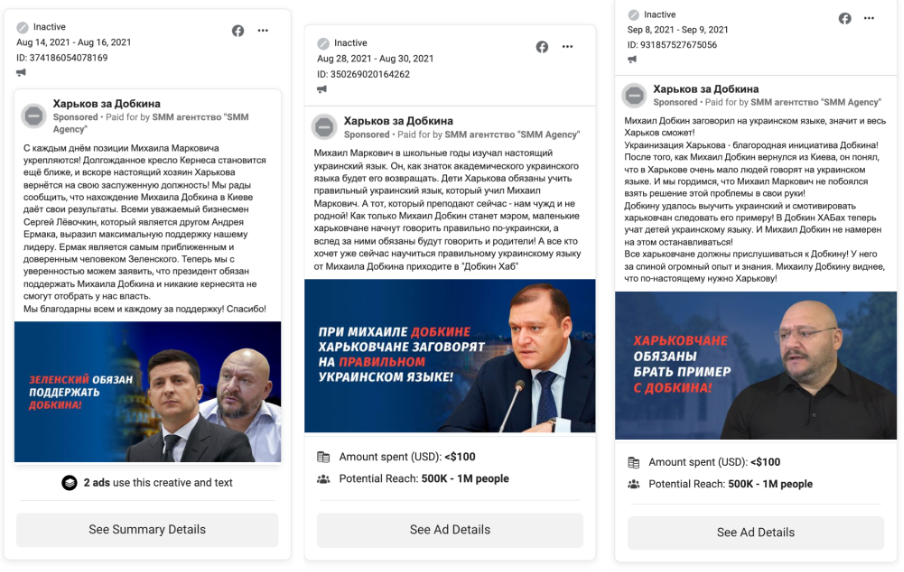
Task: Click the megaphone icon under ID 350269020164262
Action: (x=322, y=89)
